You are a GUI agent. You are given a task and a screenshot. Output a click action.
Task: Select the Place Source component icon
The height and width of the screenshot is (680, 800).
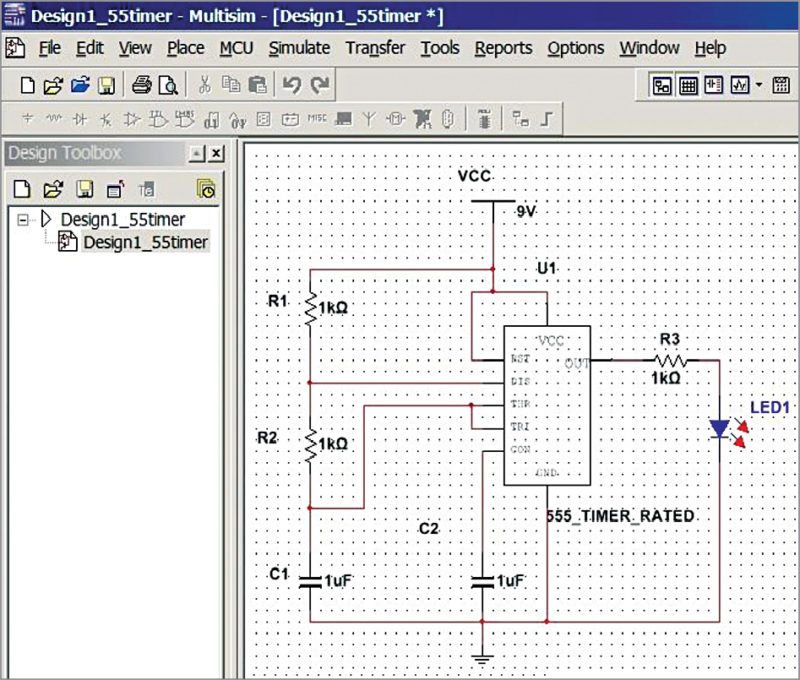(26, 117)
